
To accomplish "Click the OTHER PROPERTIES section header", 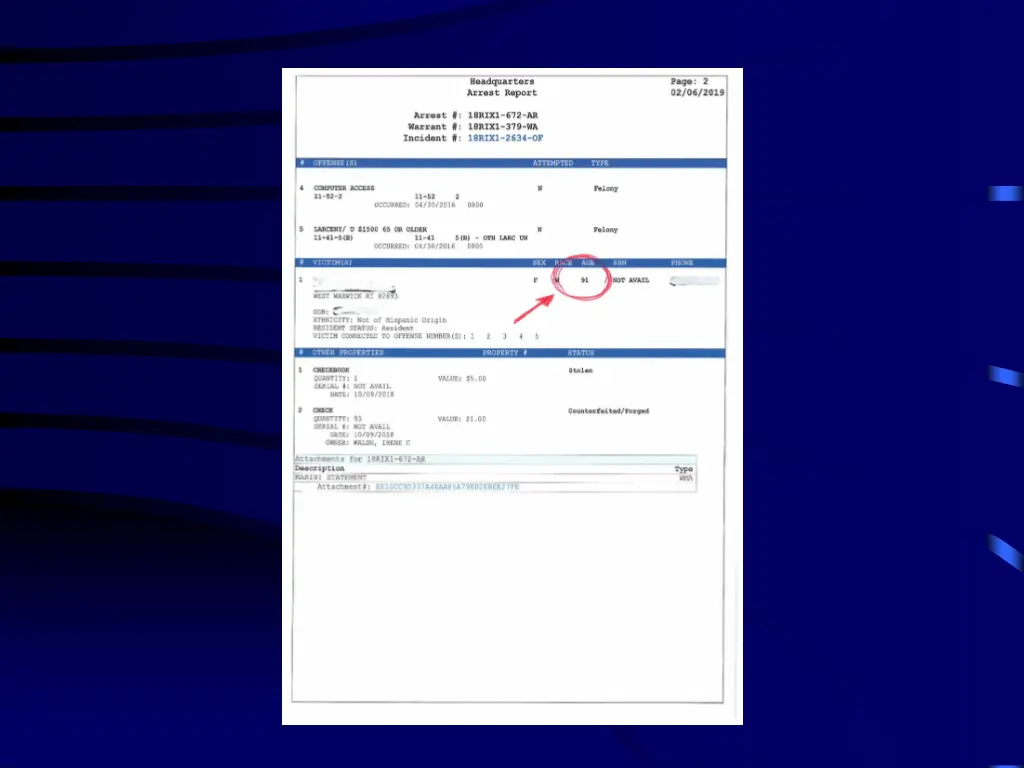I will [x=347, y=353].
